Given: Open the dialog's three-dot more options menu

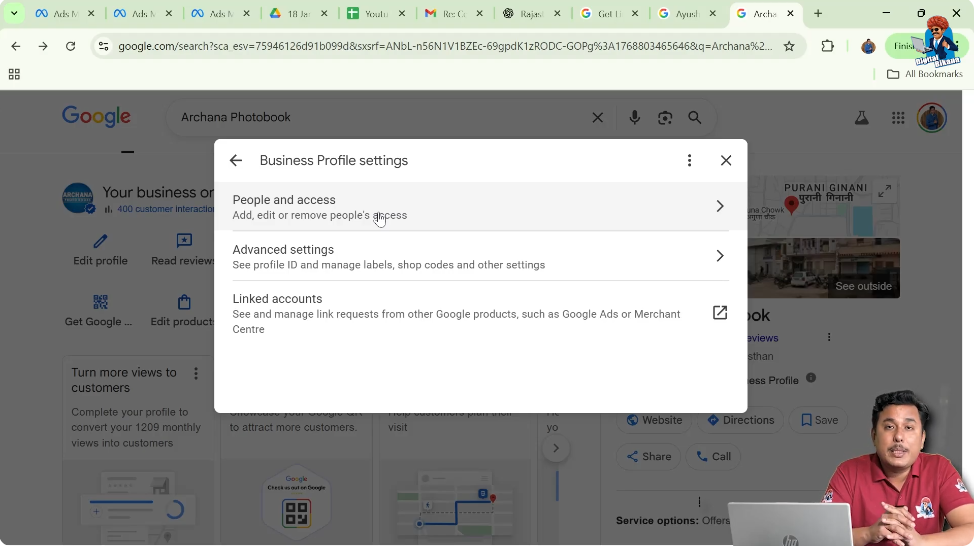Looking at the screenshot, I should pyautogui.click(x=689, y=160).
